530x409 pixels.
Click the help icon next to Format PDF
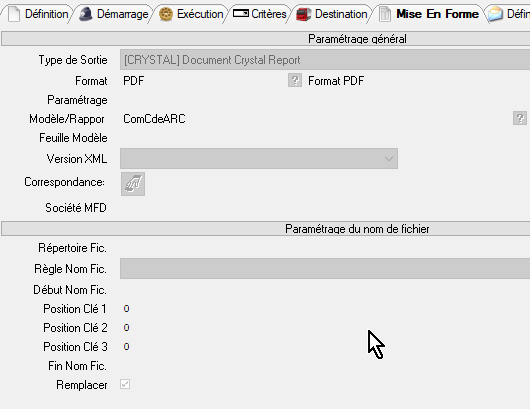click(295, 80)
